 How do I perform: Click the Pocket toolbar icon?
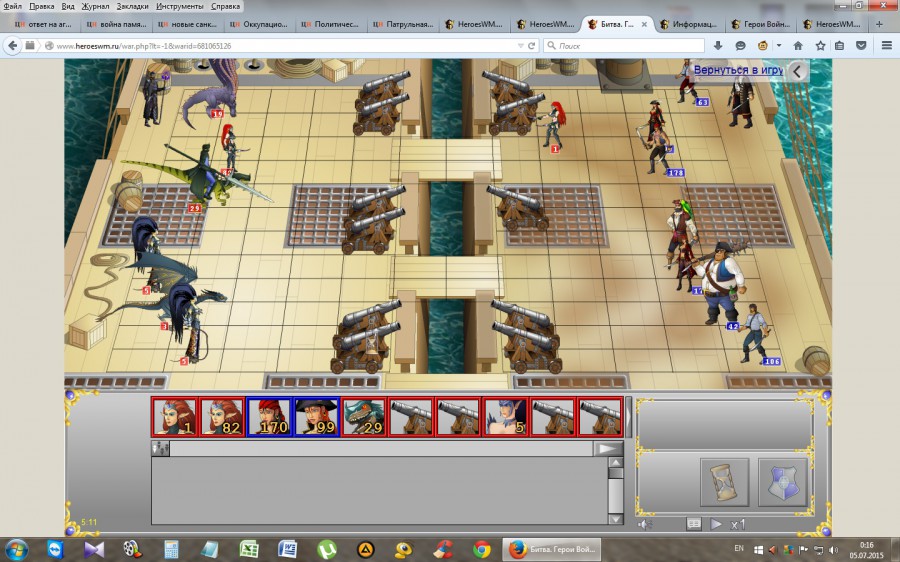click(861, 45)
